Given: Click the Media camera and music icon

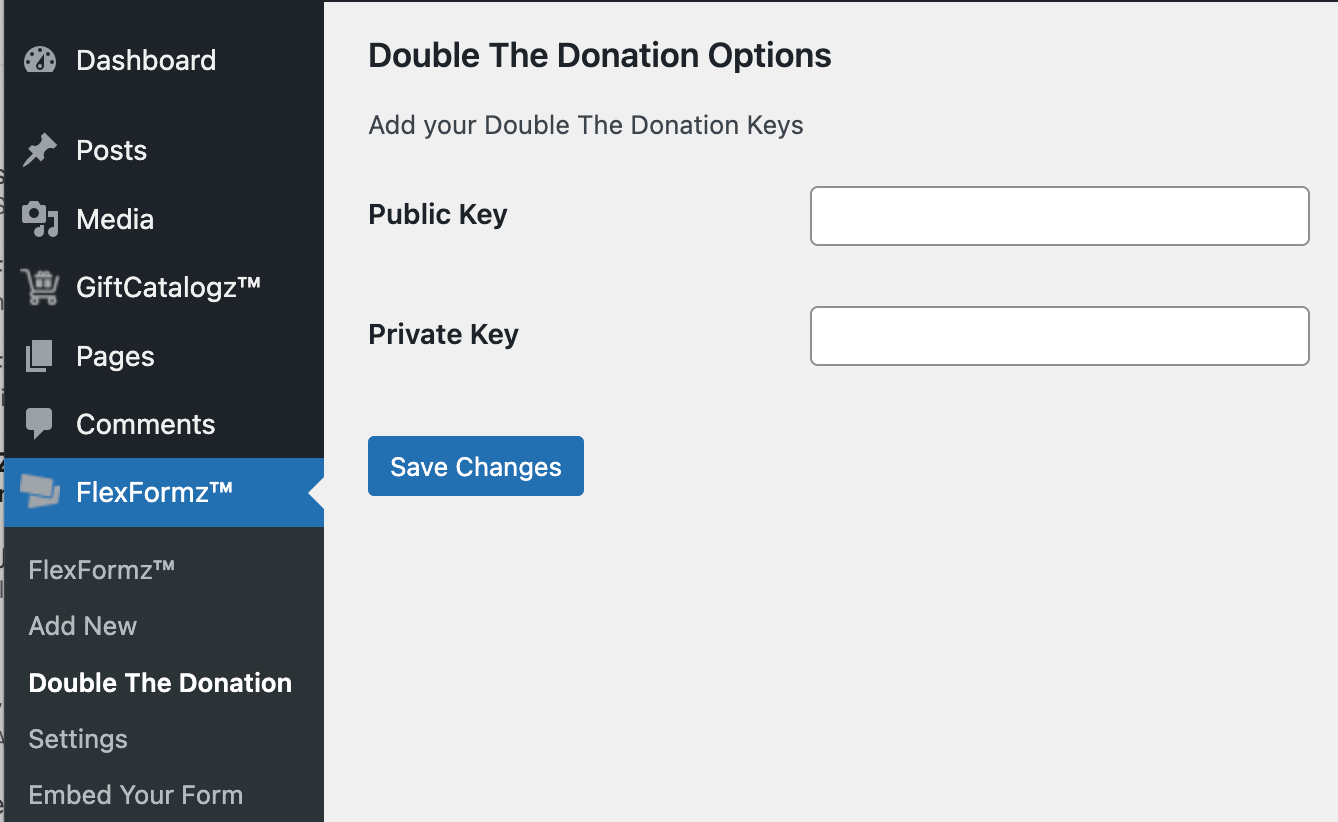Looking at the screenshot, I should click(x=40, y=219).
